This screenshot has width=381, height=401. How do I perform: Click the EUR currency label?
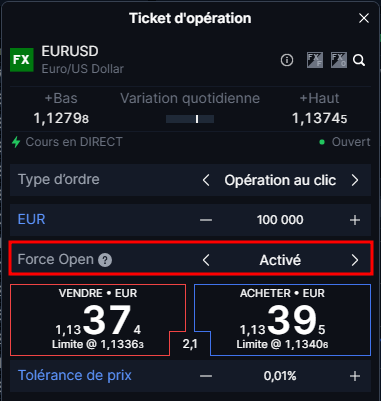coord(31,220)
